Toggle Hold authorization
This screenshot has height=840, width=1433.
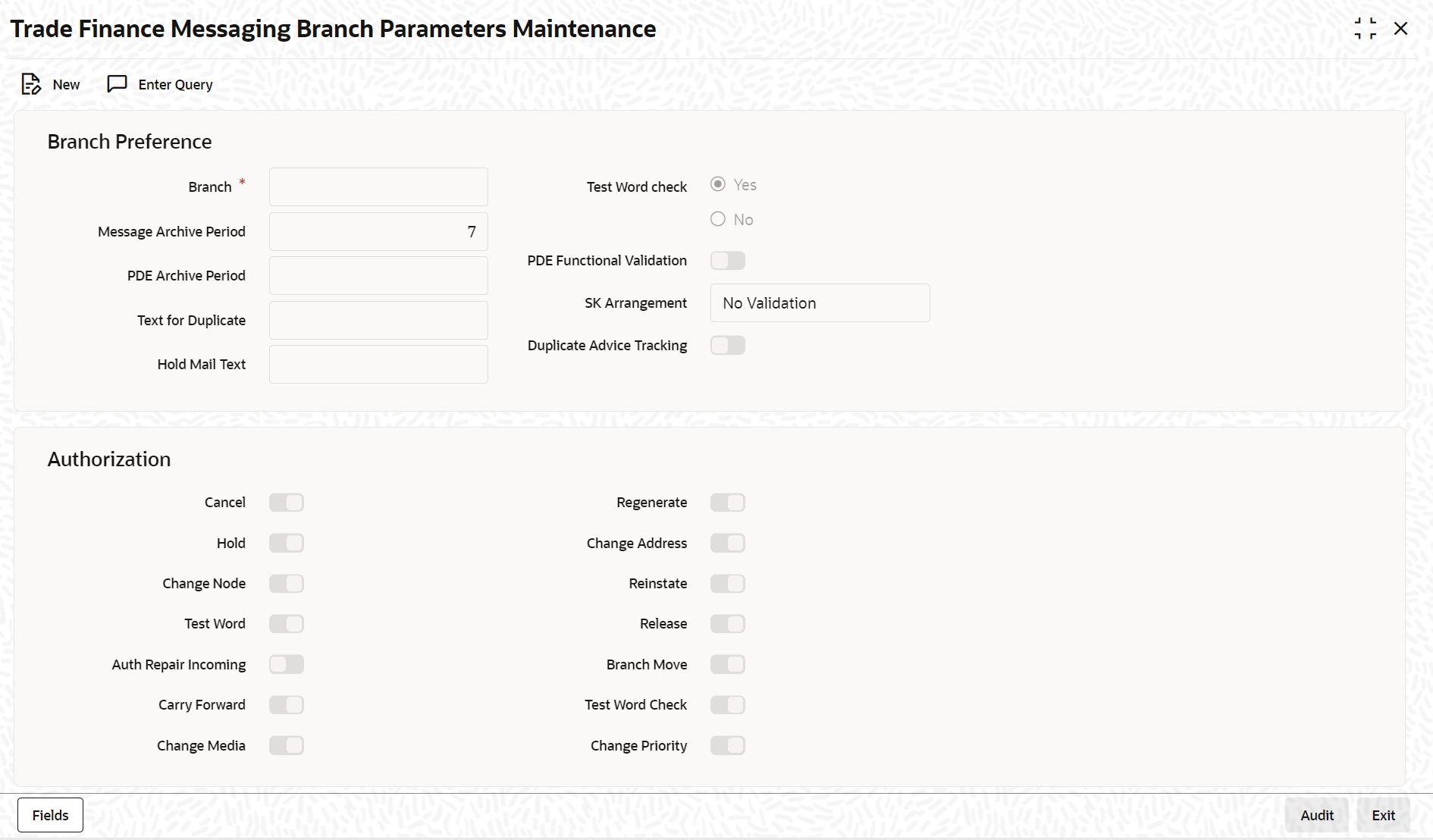click(x=286, y=543)
